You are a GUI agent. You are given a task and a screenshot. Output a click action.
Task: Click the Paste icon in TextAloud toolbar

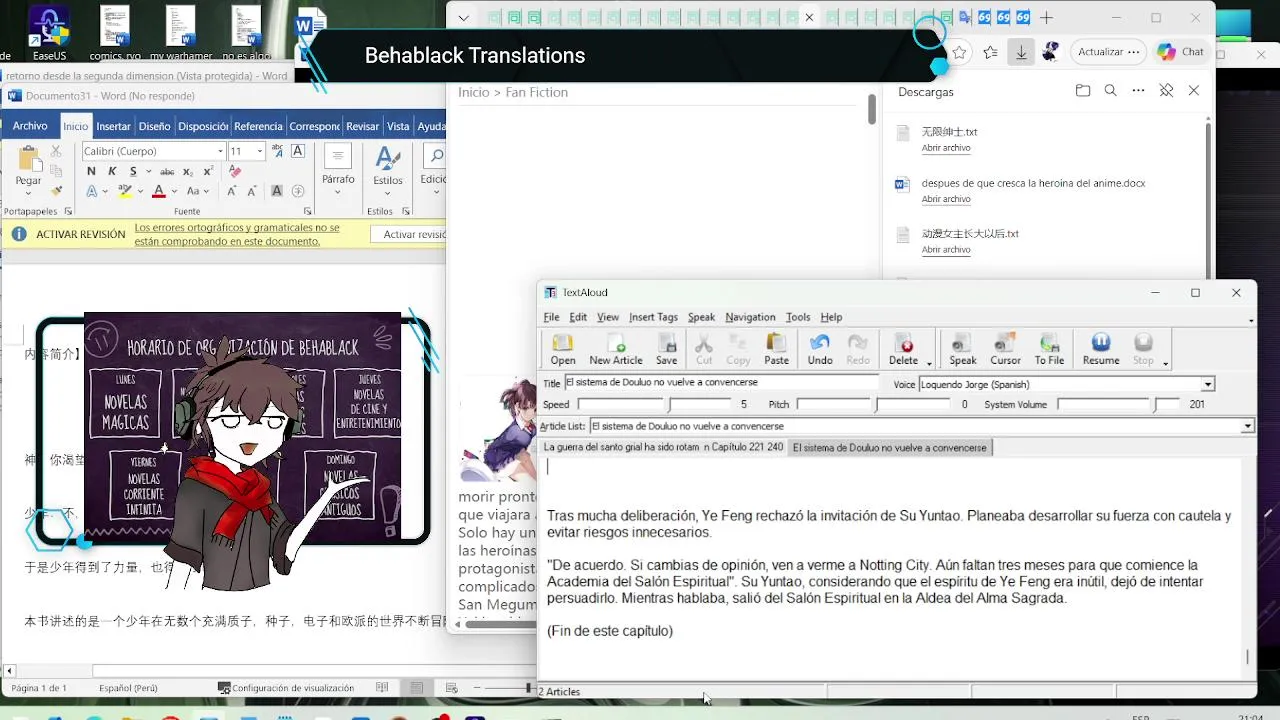coord(776,349)
